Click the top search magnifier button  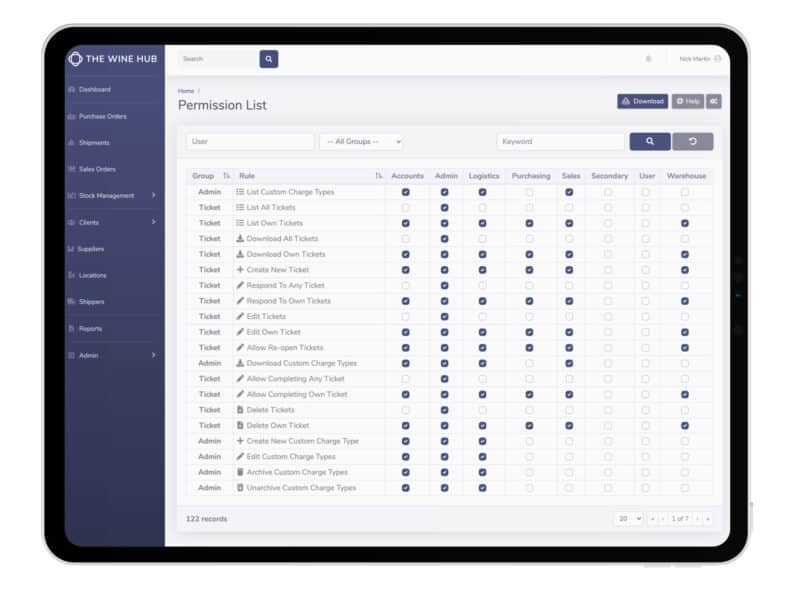pos(269,59)
